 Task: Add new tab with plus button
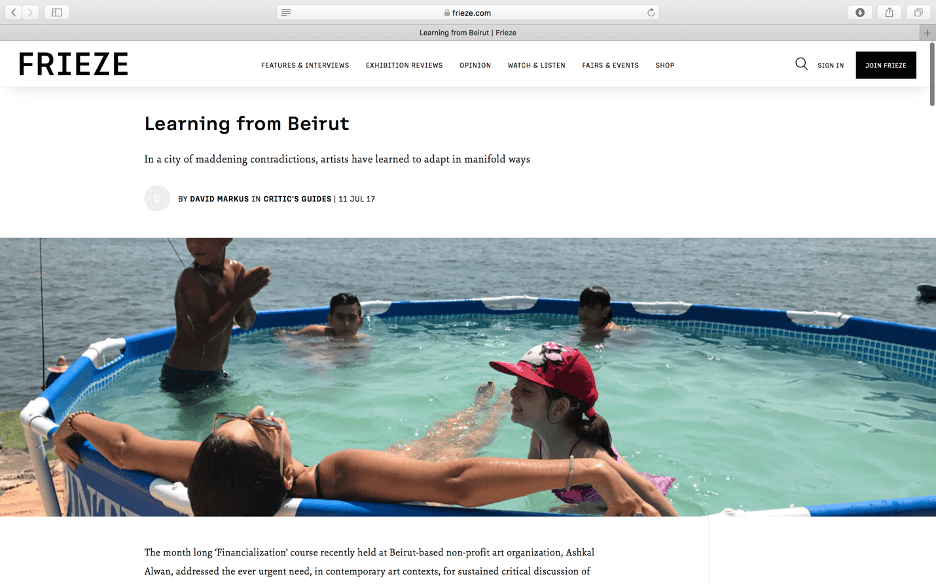pos(927,33)
